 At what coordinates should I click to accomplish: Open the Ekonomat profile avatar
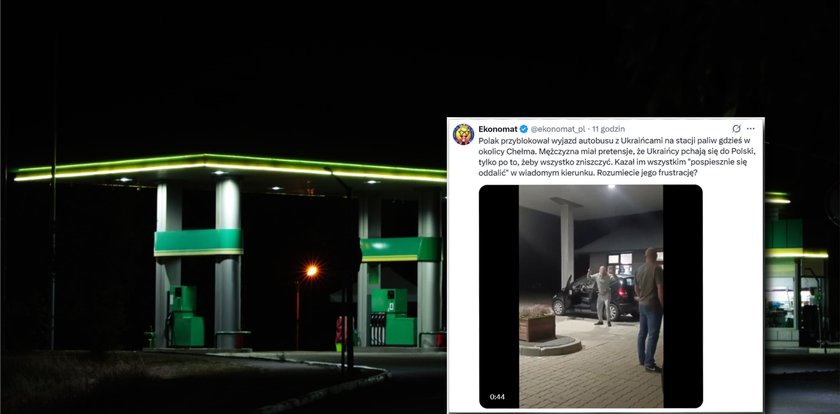[x=463, y=134]
